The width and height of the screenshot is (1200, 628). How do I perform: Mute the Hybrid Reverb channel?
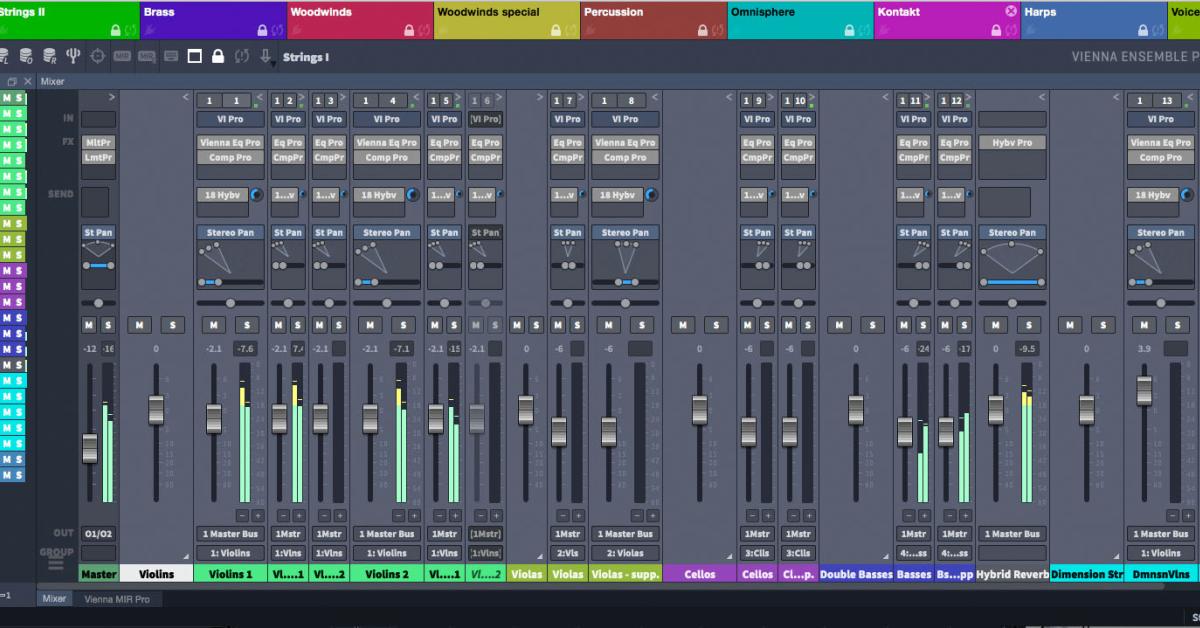pyautogui.click(x=996, y=325)
